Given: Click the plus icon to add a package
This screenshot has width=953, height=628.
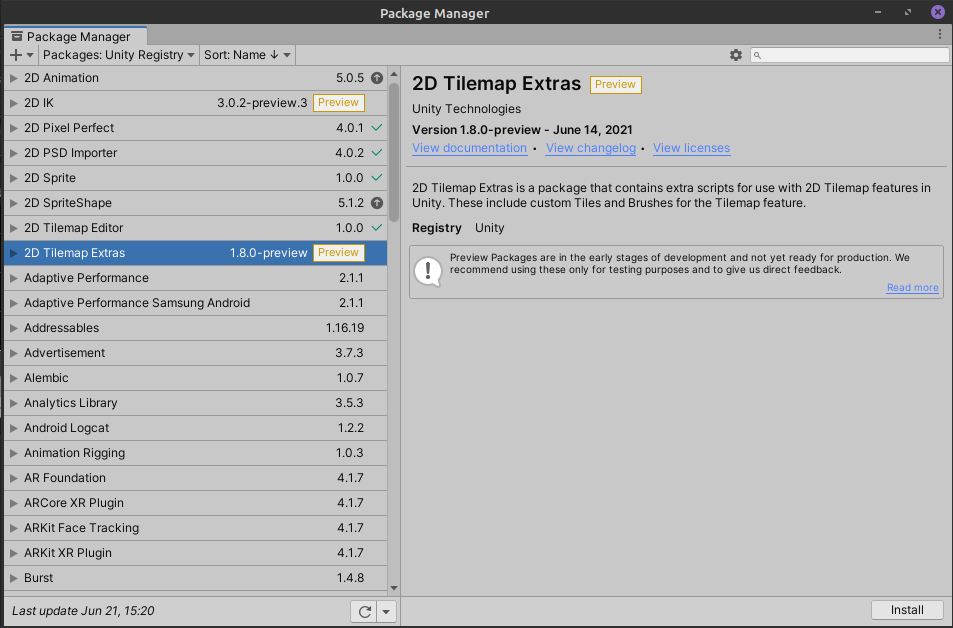Looking at the screenshot, I should point(16,55).
